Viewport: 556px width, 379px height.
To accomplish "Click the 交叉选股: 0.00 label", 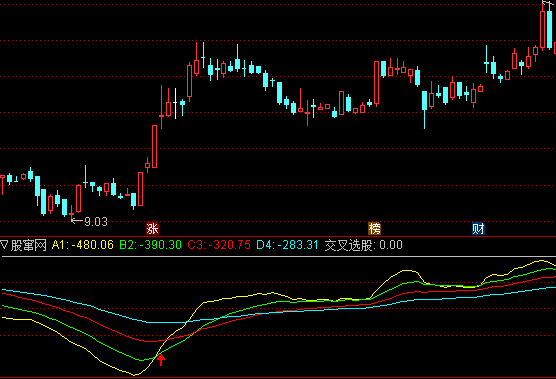I will coord(363,245).
